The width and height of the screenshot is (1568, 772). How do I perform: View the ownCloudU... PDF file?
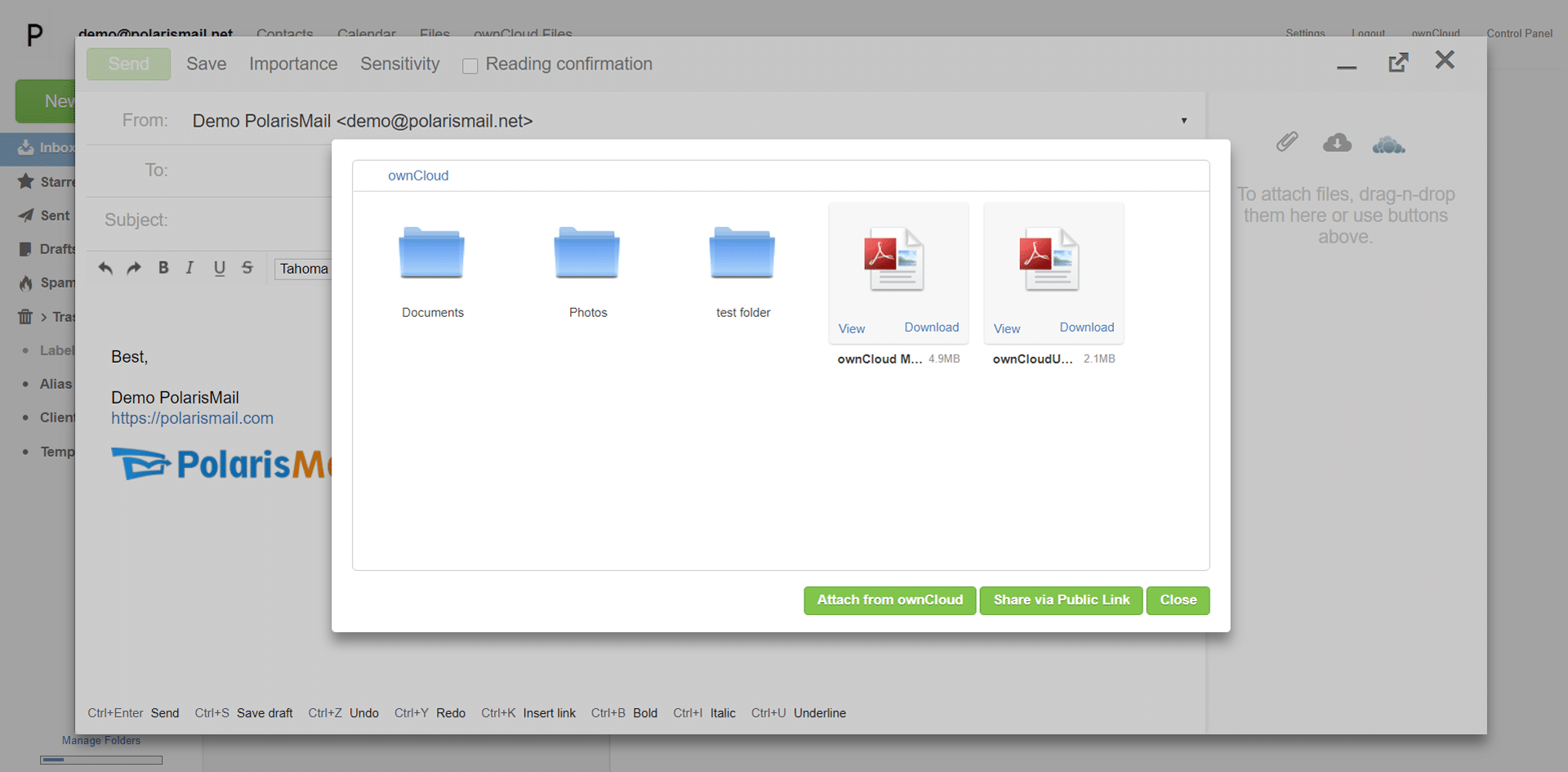pos(1006,328)
